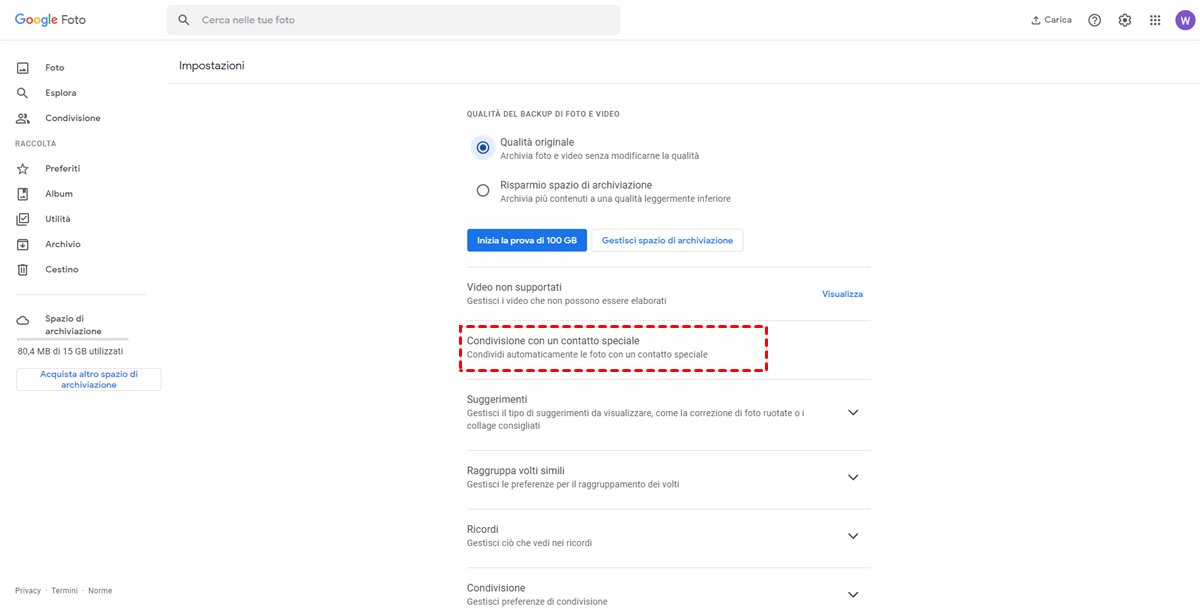Click the Google Foto logo
This screenshot has width=1200, height=611.
coord(50,20)
